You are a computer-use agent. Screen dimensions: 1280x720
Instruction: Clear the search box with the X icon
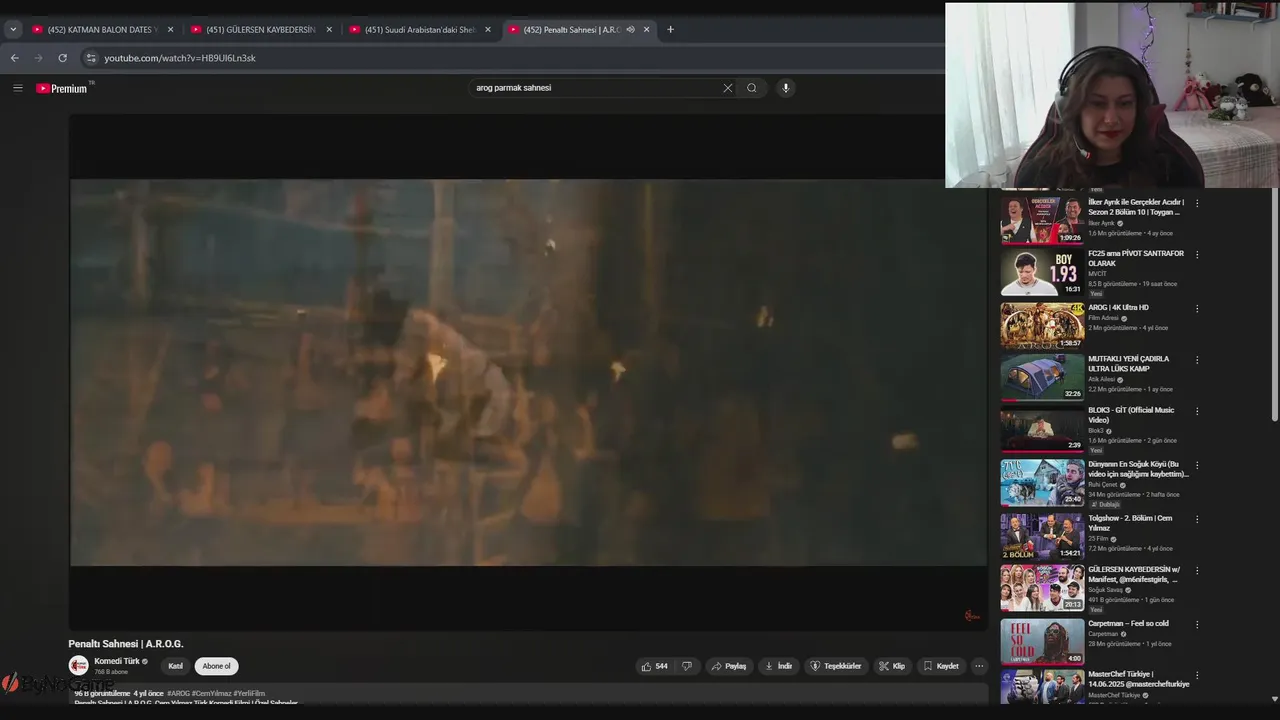click(728, 88)
